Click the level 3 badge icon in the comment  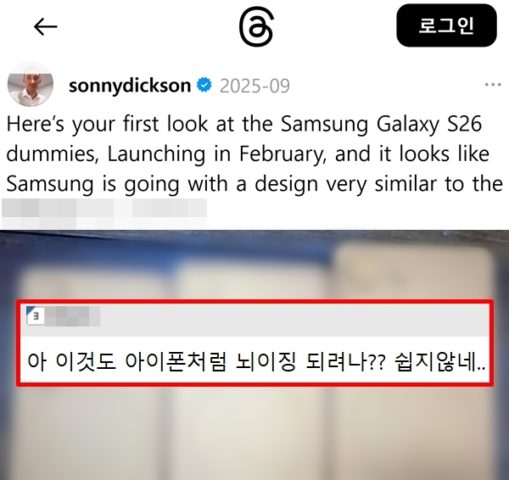[35, 315]
